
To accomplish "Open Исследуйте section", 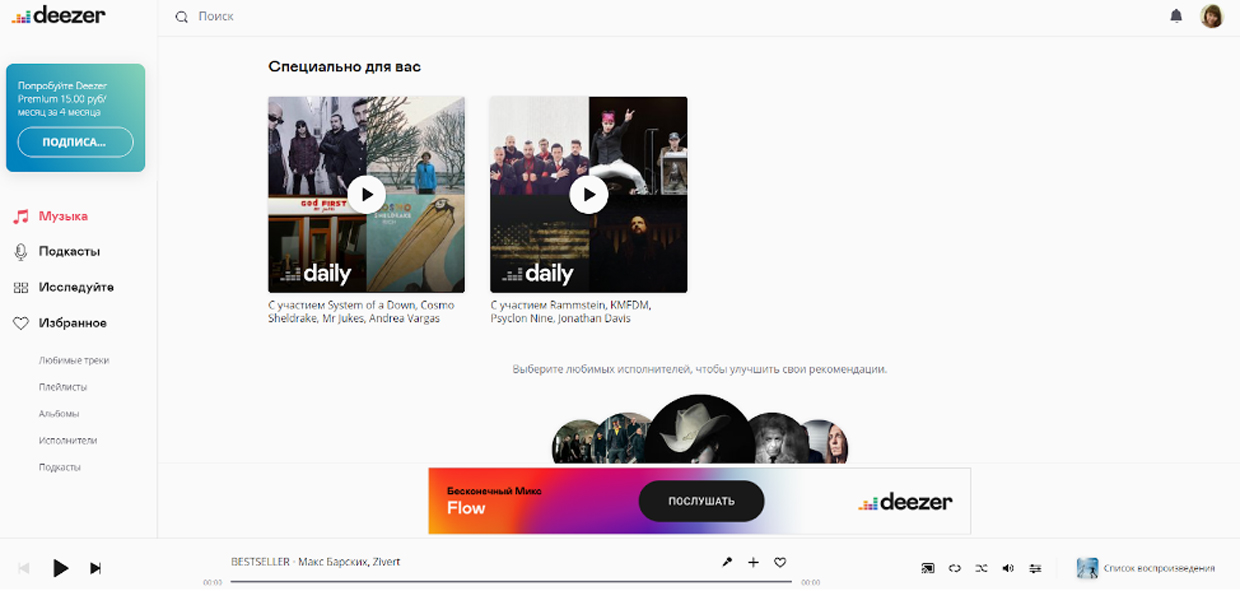I will pyautogui.click(x=75, y=288).
